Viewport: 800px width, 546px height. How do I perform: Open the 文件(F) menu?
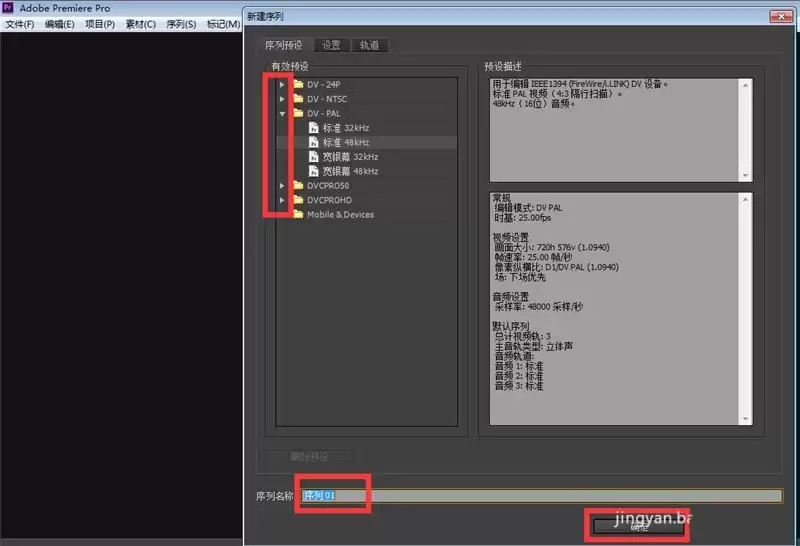click(20, 24)
